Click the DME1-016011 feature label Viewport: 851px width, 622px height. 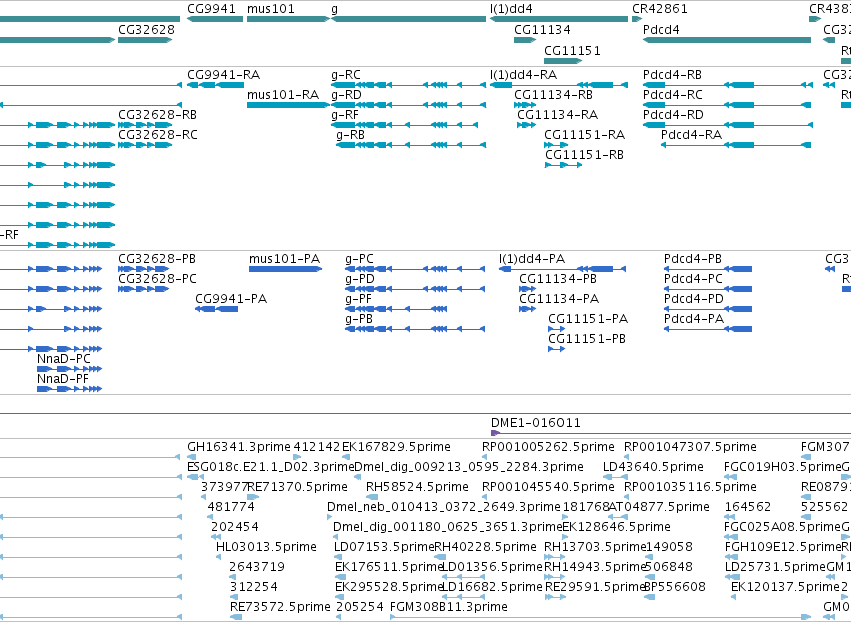(536, 423)
